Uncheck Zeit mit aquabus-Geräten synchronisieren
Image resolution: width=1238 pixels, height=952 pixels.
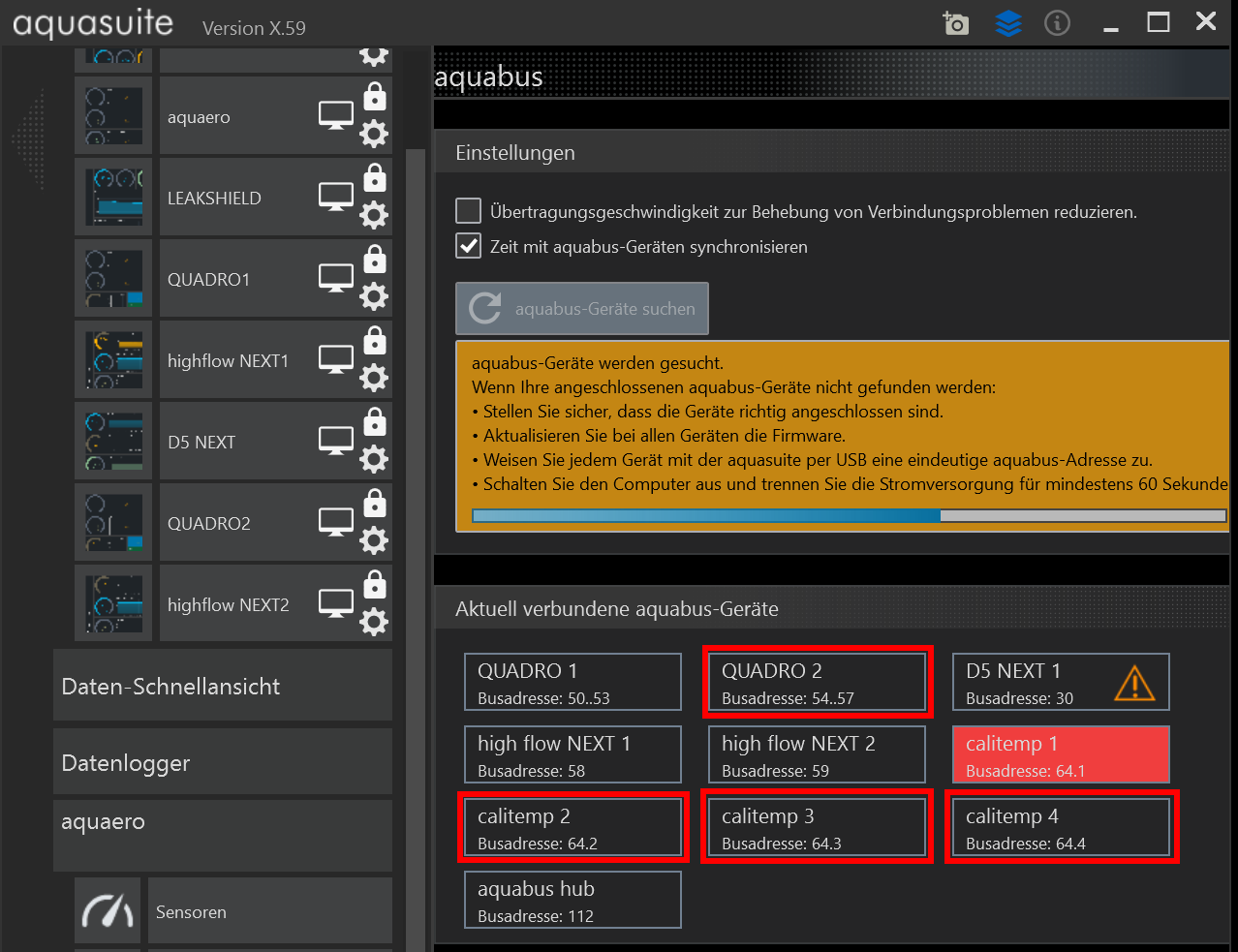pyautogui.click(x=469, y=246)
